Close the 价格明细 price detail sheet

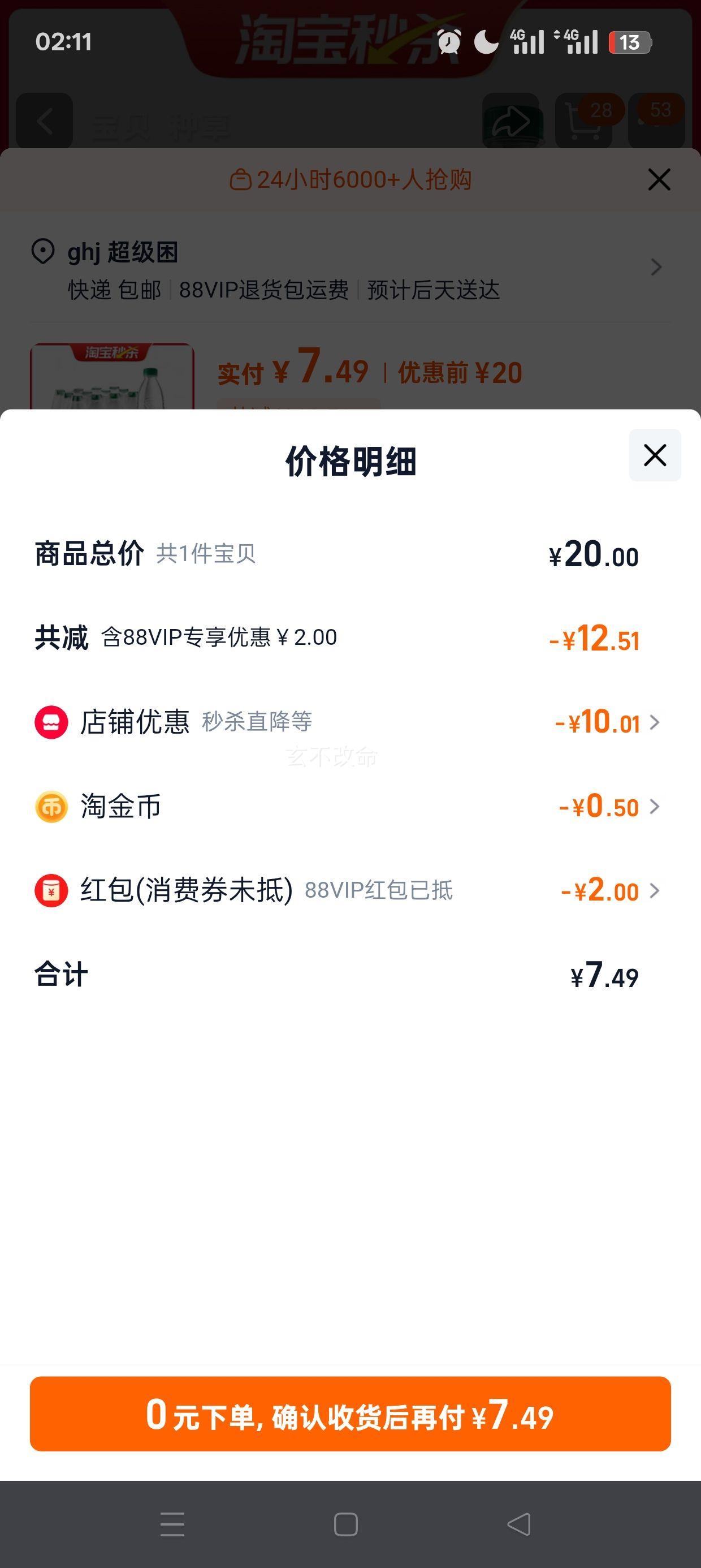tap(655, 455)
